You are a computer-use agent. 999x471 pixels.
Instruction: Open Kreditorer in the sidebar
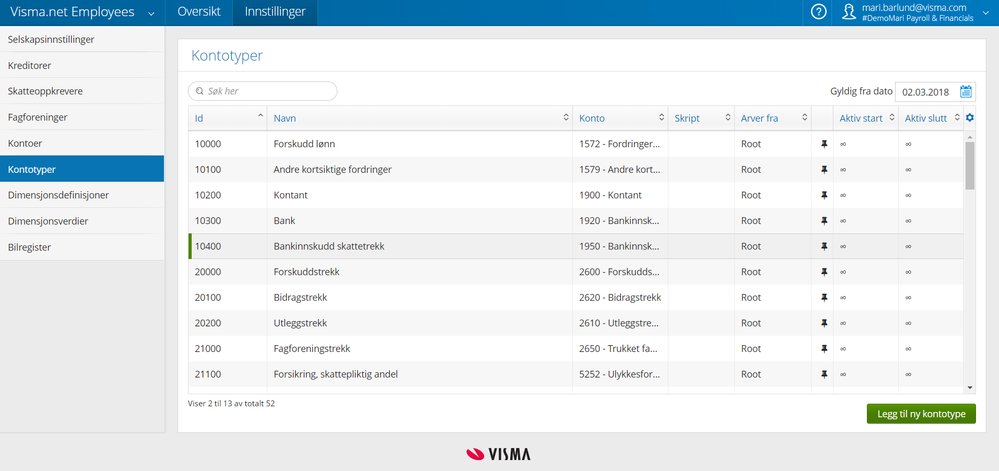(x=82, y=66)
